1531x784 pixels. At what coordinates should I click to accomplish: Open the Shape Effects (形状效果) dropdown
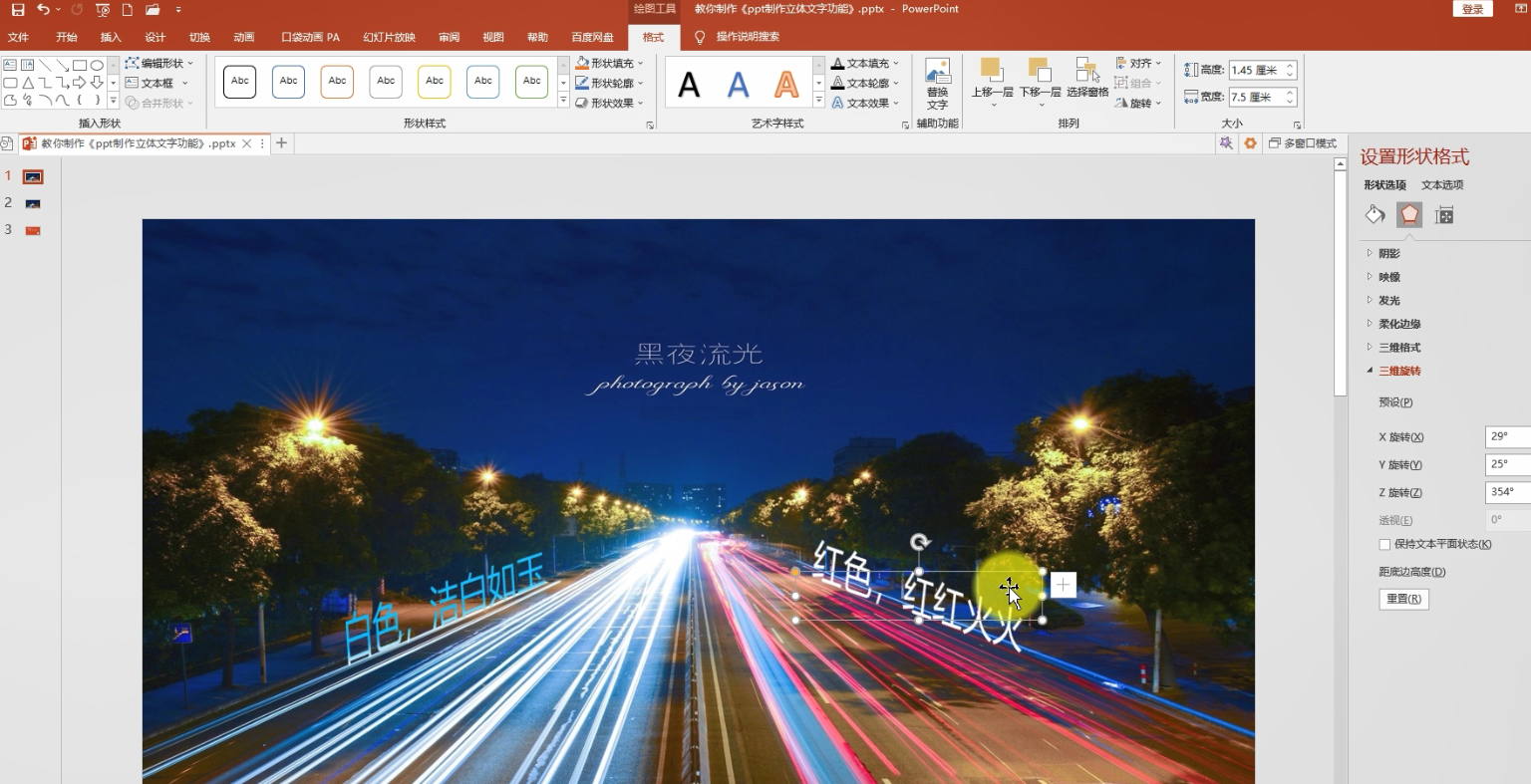pos(610,103)
